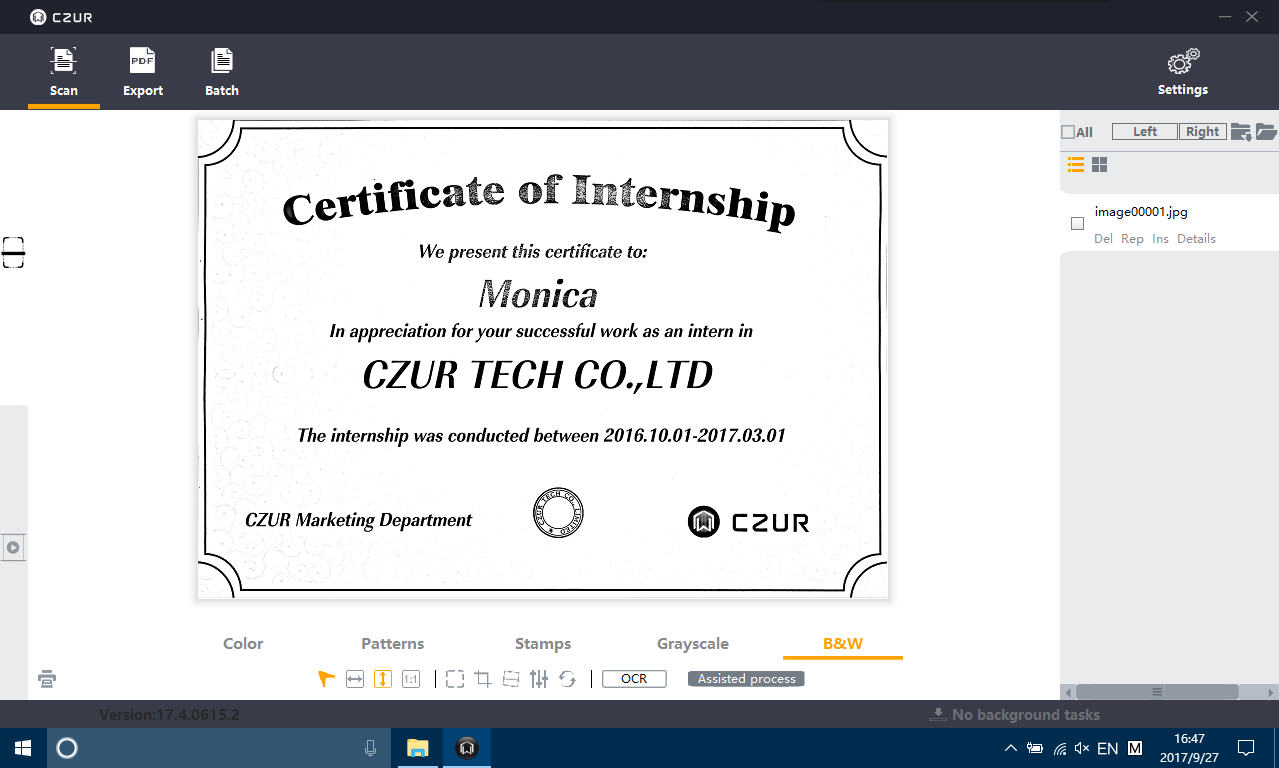1279x768 pixels.
Task: Click the Version:17.4.0615.2 label
Action: [169, 715]
